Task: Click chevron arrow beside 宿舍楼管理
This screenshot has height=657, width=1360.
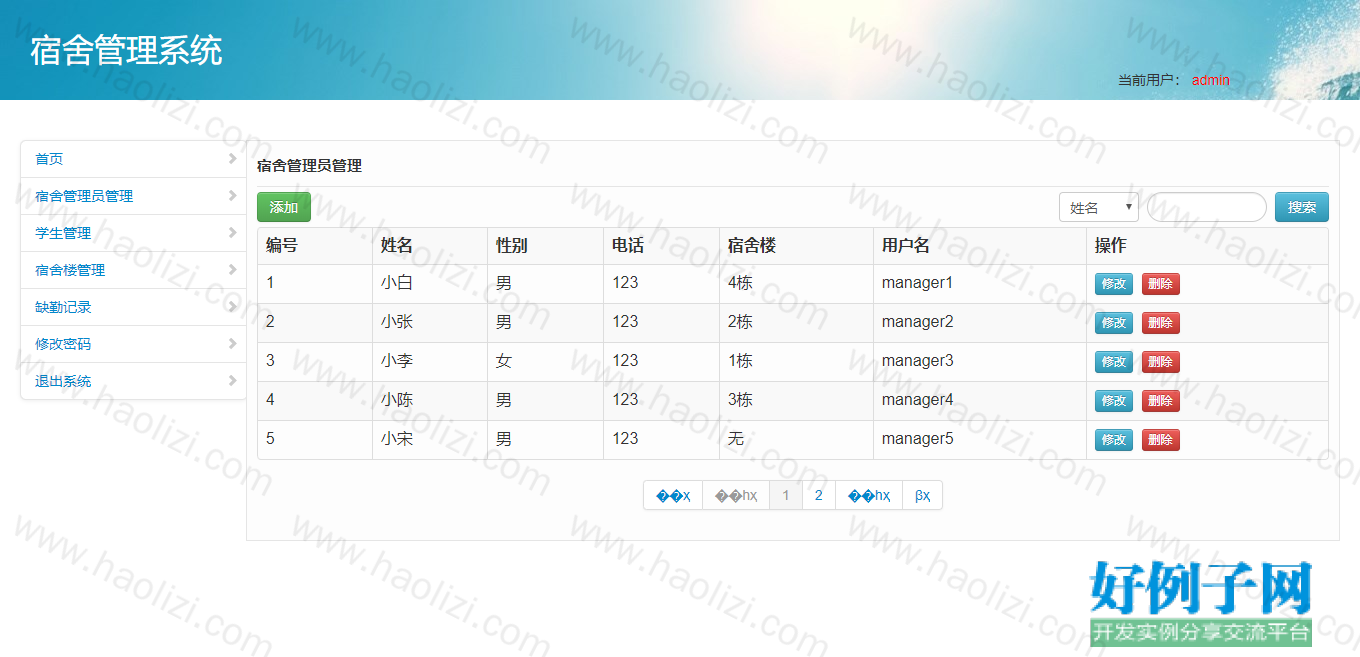Action: (x=232, y=269)
